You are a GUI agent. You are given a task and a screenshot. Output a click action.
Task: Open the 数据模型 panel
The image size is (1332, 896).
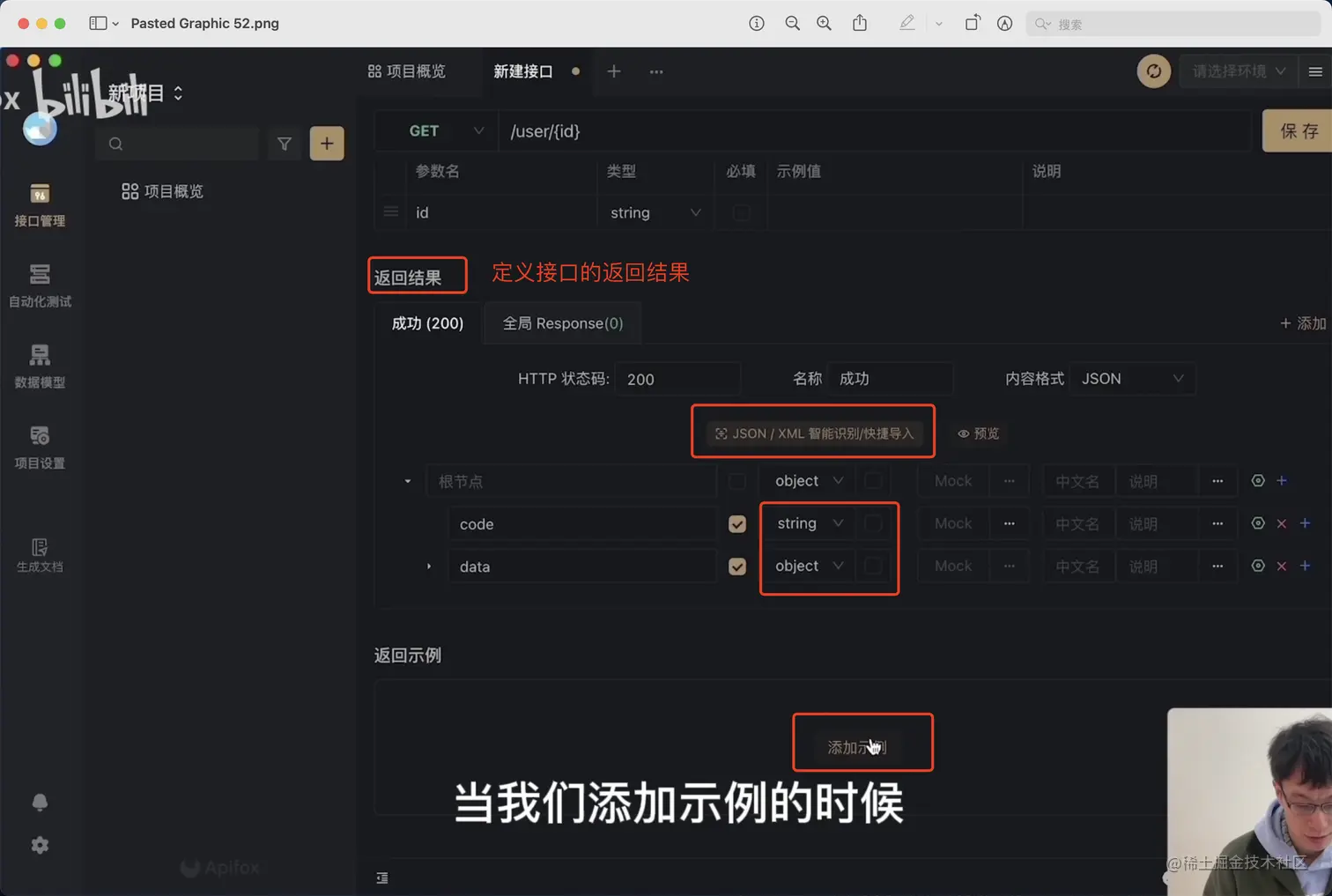tap(40, 365)
